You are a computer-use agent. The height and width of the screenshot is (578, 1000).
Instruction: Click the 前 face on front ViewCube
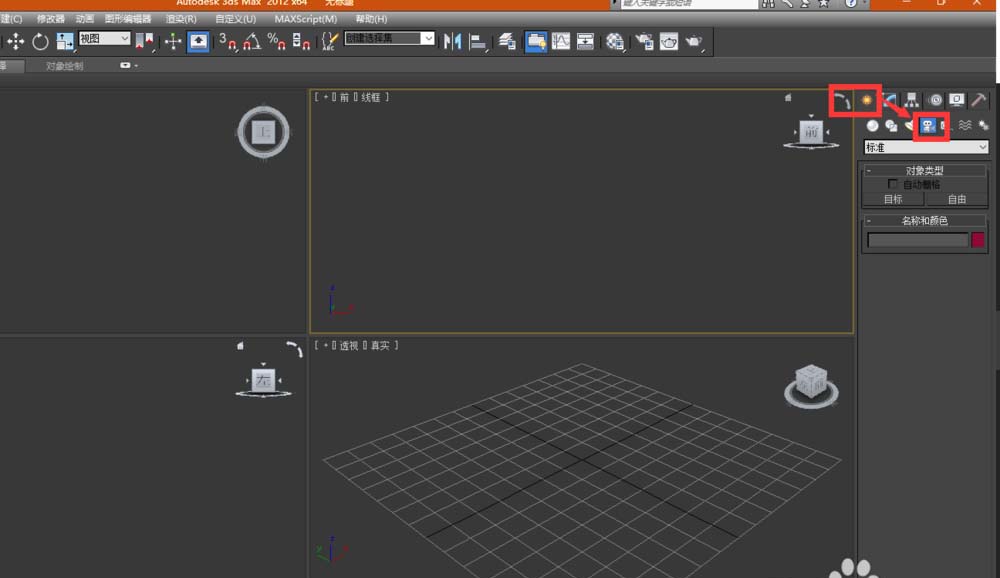coord(811,133)
